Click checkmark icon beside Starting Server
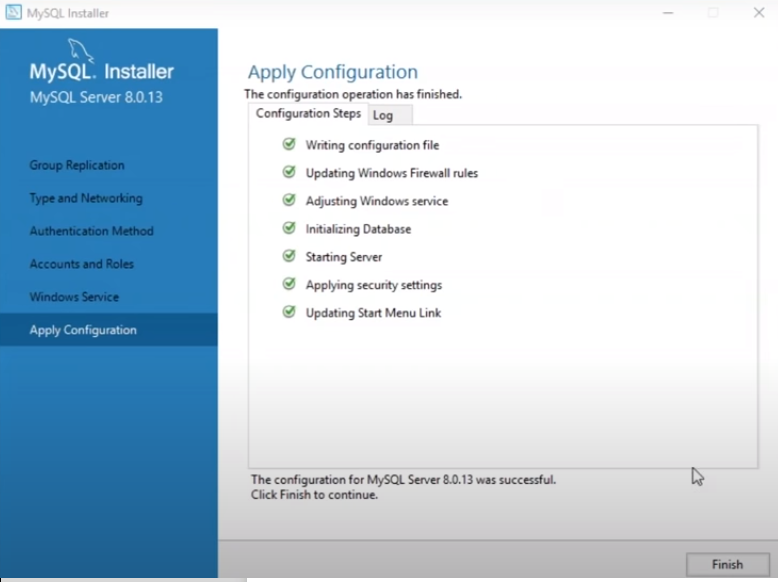Viewport: 778px width, 582px height. click(x=289, y=256)
